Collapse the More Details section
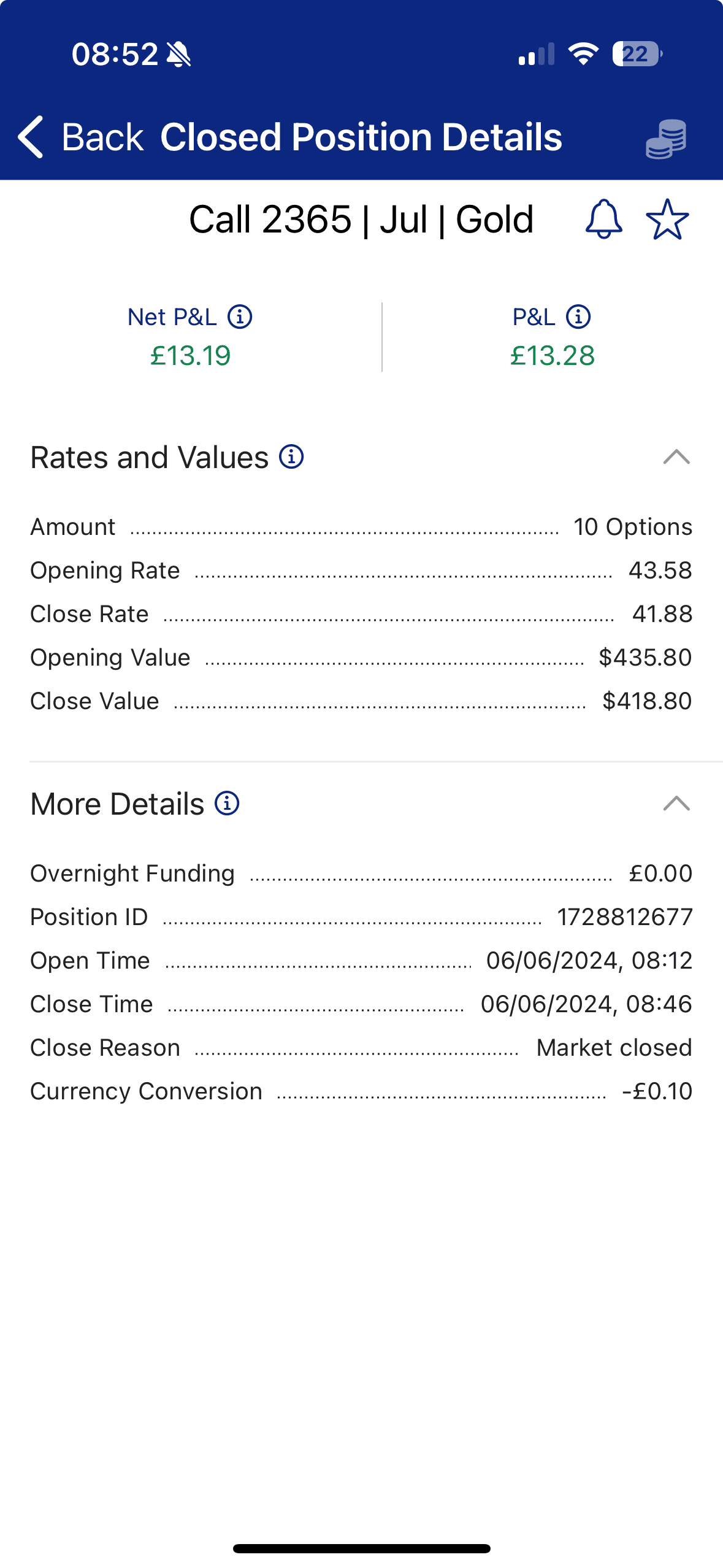 pyautogui.click(x=676, y=804)
